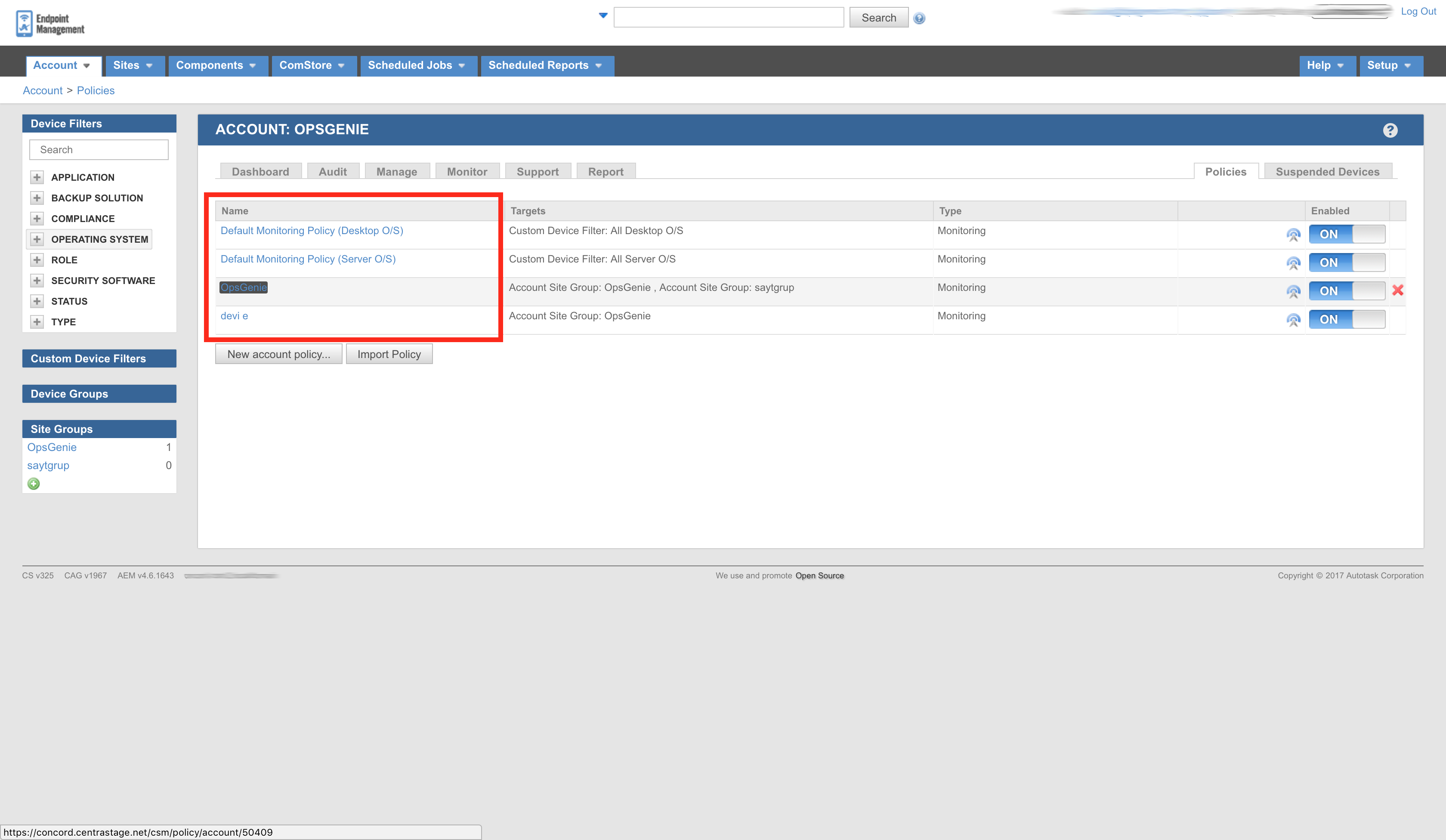Click the Endpoint Management logo icon
Screen dimensions: 1446x840
click(x=24, y=24)
